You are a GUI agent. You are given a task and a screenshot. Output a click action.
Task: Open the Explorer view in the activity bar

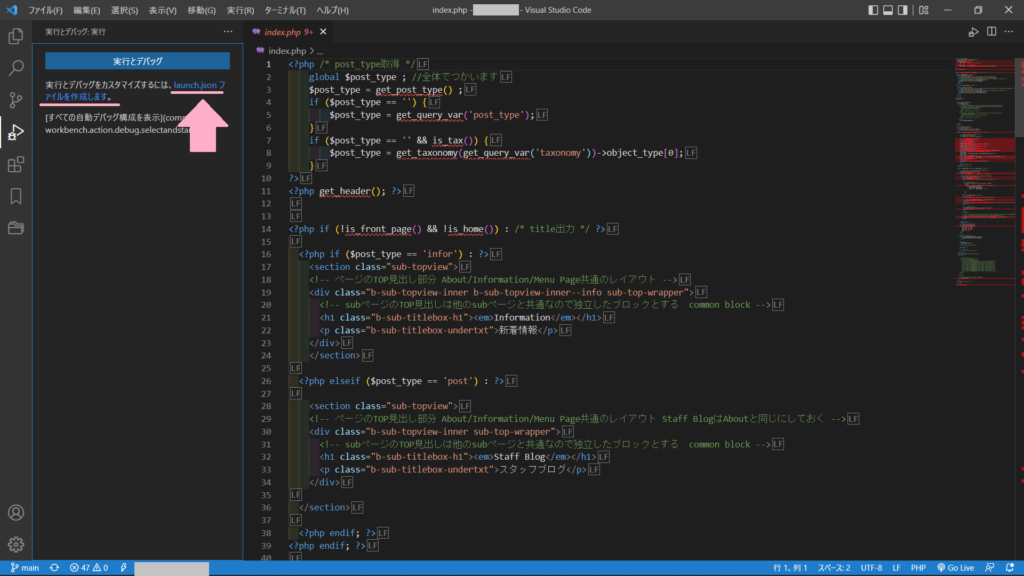15,36
